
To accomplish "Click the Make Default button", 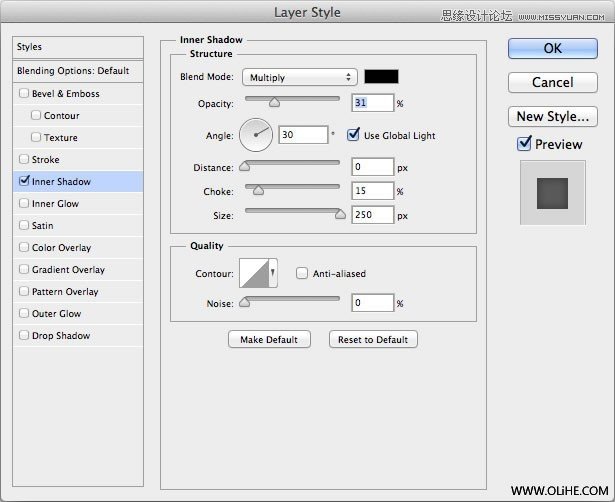I will [x=269, y=339].
